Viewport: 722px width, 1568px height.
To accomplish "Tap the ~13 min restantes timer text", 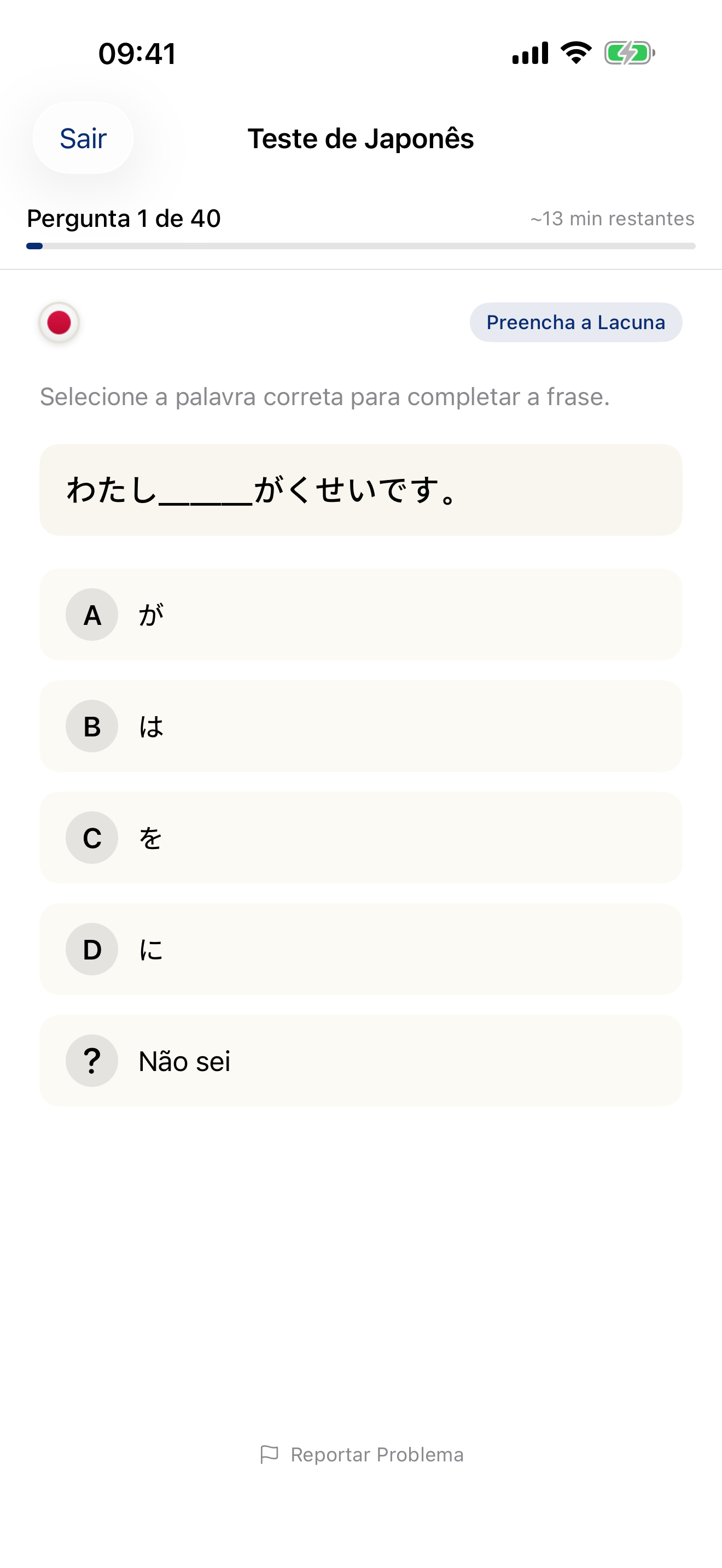I will (611, 218).
